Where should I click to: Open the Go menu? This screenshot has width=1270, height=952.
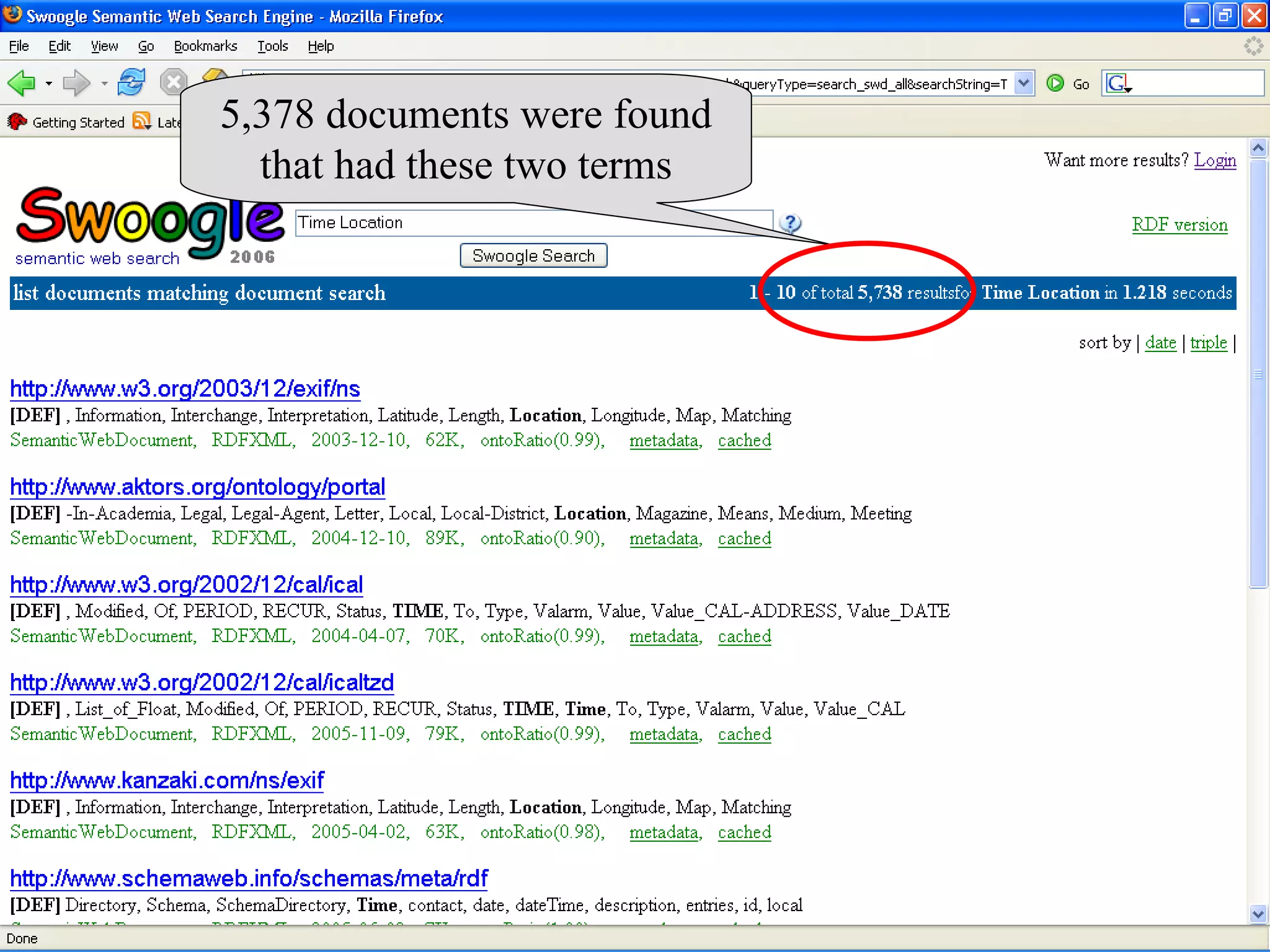tap(146, 46)
